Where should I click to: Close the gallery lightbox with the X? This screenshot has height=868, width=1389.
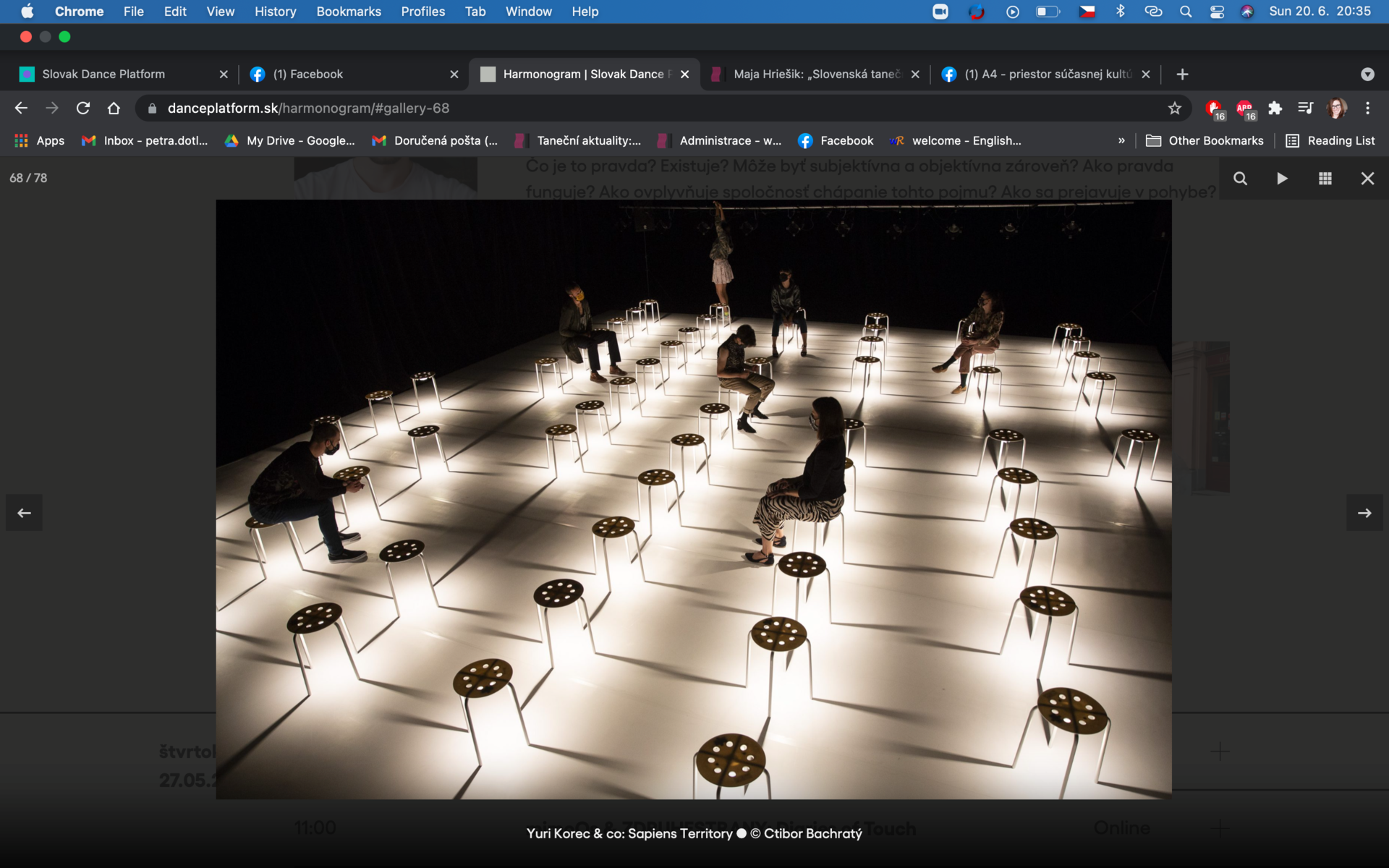1367,179
